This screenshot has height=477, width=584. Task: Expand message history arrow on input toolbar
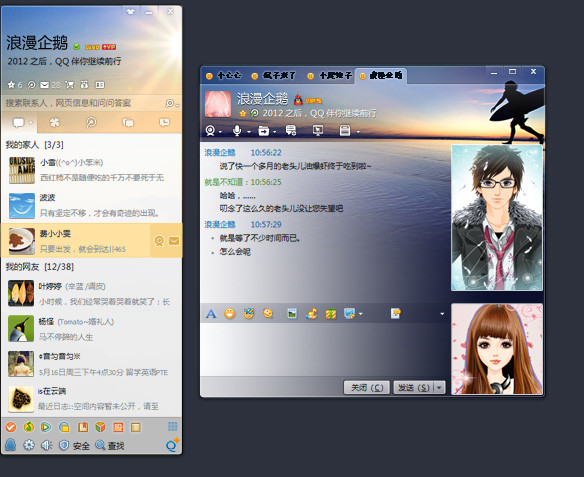[x=442, y=314]
